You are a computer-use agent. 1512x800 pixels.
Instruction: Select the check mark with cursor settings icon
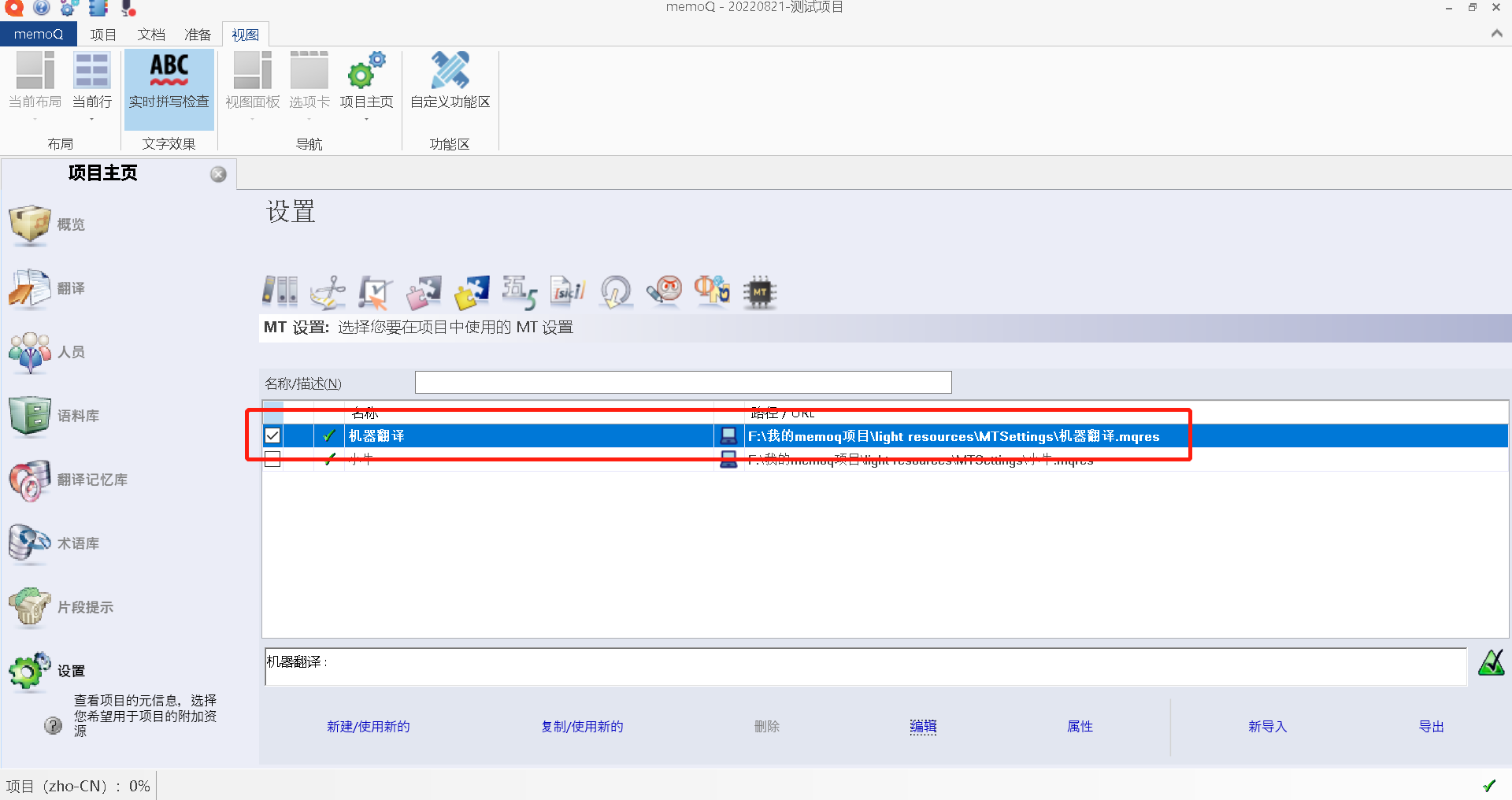point(376,292)
